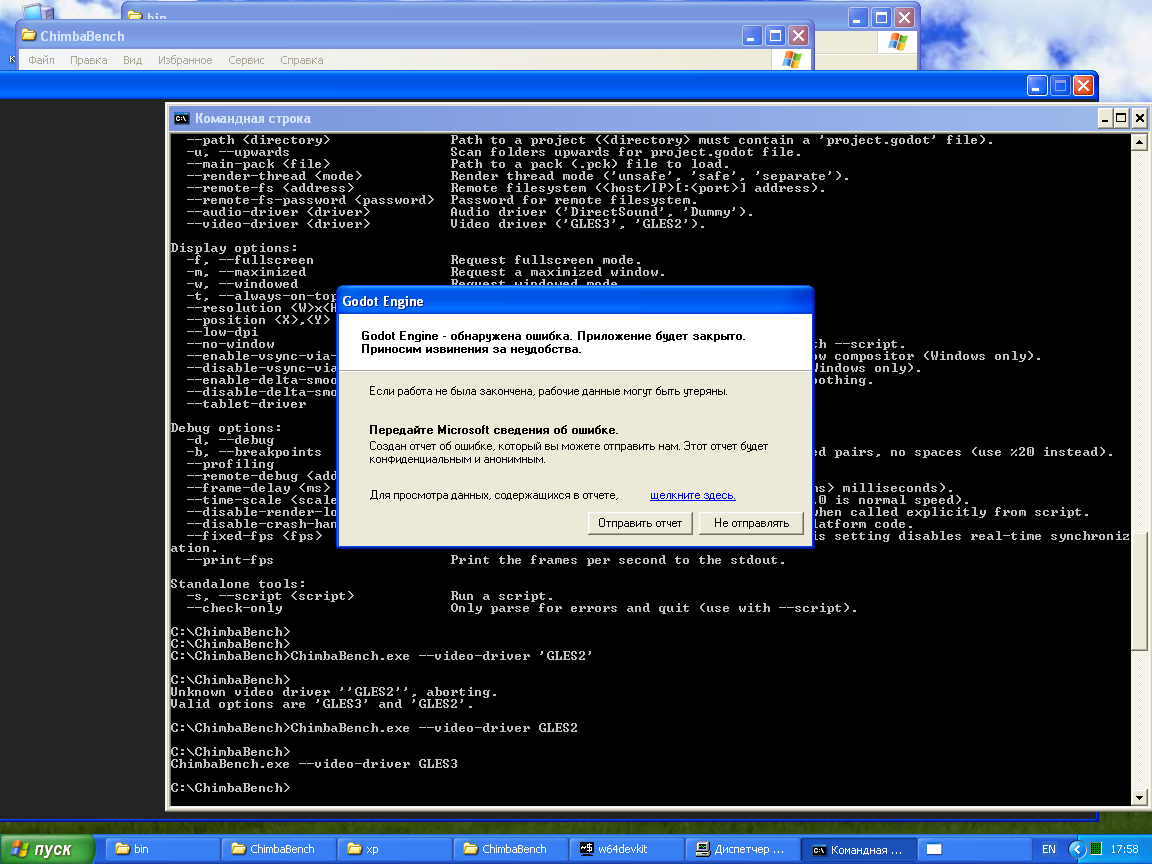The image size is (1152, 864).
Task: Open the Справка menu in ChimbaBench window
Action: click(301, 60)
